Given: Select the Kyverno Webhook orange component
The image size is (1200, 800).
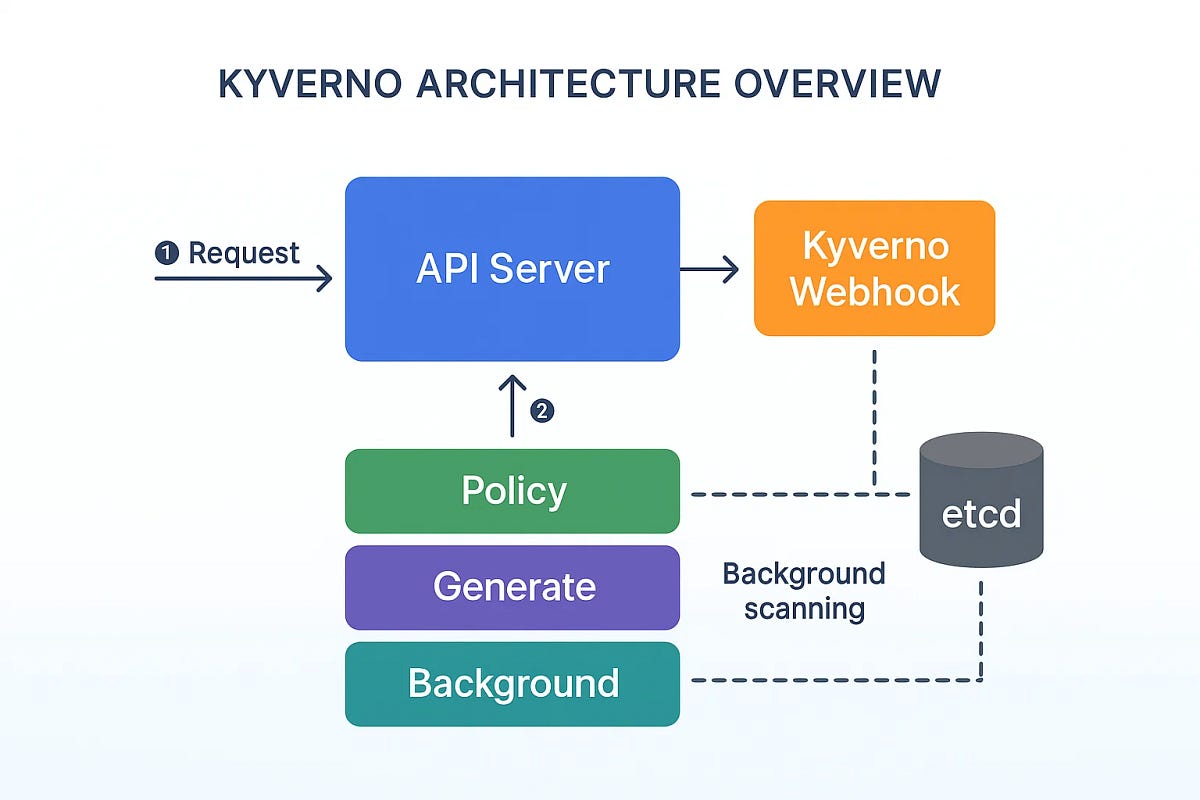Looking at the screenshot, I should pyautogui.click(x=874, y=267).
